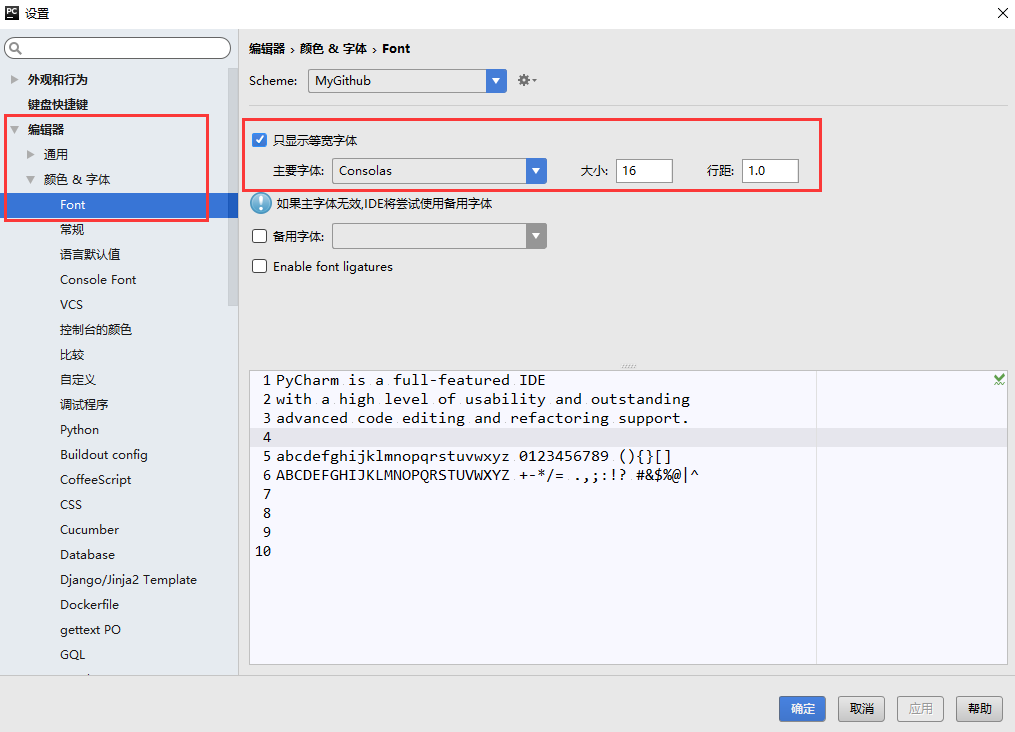Open the Consolas primary font dropdown
This screenshot has height=732, width=1015.
(536, 171)
